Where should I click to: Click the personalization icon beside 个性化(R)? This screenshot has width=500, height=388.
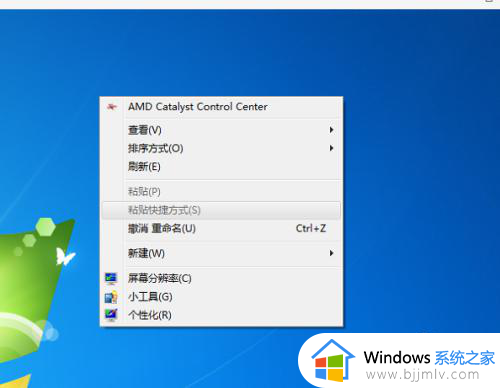[x=111, y=315]
